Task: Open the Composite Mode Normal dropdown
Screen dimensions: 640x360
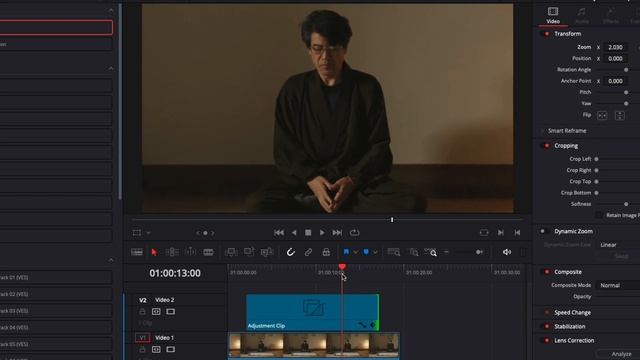Action: coord(618,285)
